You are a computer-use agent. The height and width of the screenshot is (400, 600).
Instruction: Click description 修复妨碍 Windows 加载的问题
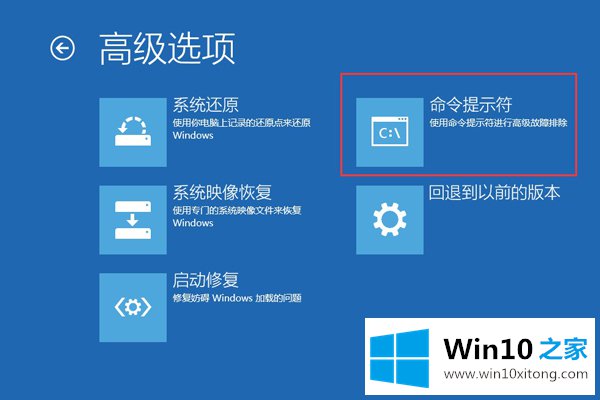[237, 298]
